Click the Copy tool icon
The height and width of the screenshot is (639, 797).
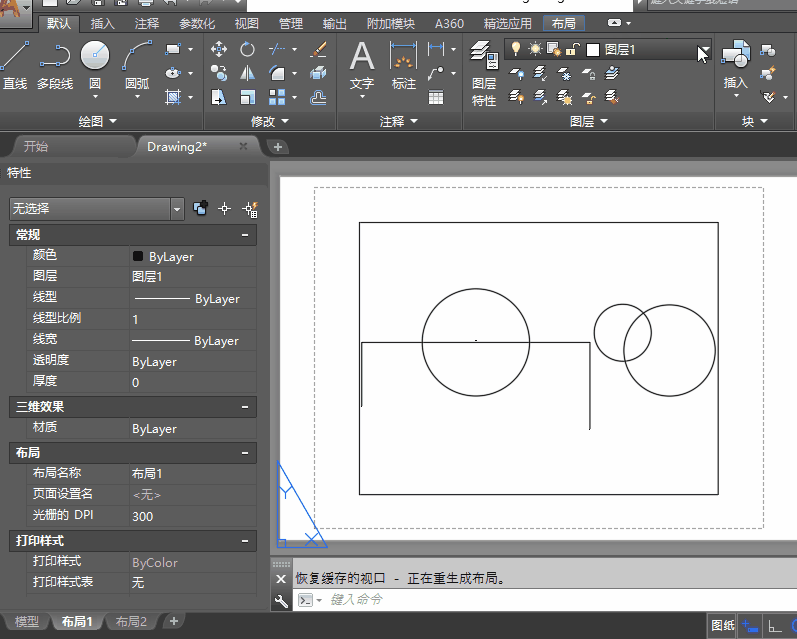(219, 73)
